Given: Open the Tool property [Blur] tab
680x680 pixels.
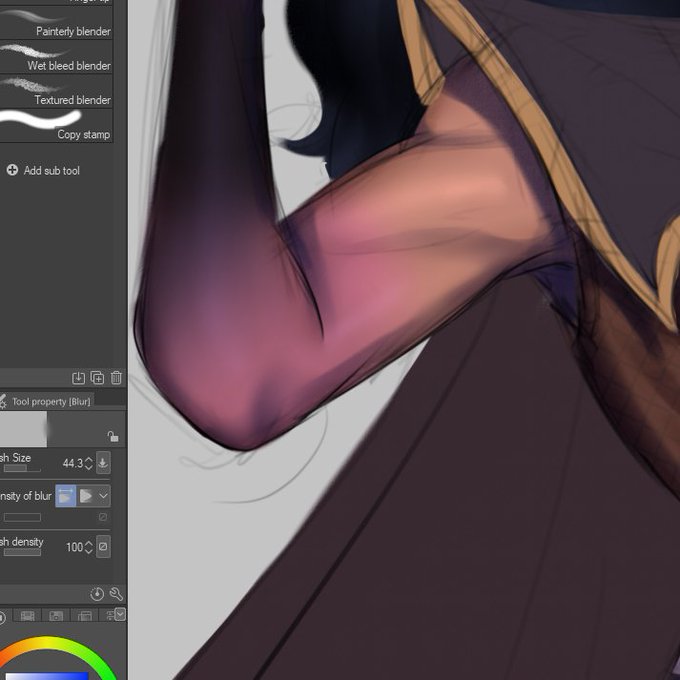Looking at the screenshot, I should coord(46,402).
